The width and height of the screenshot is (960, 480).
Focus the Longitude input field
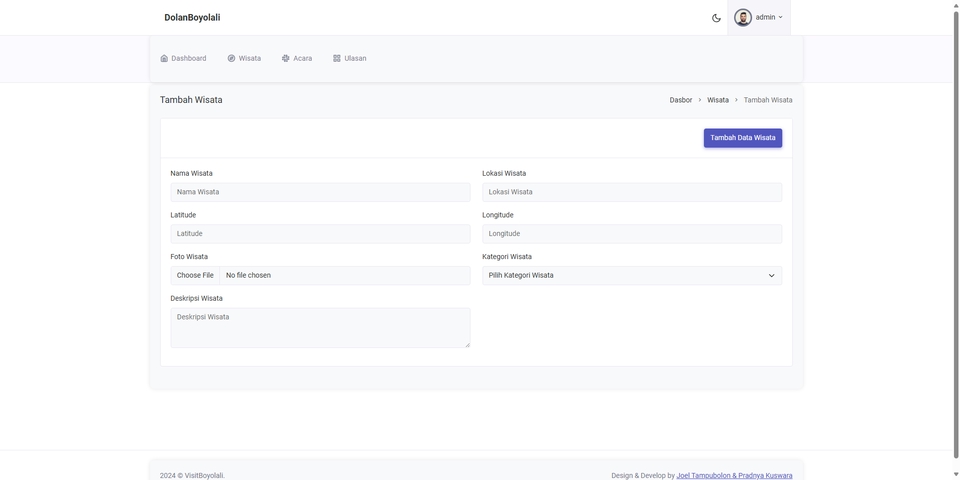(x=632, y=234)
